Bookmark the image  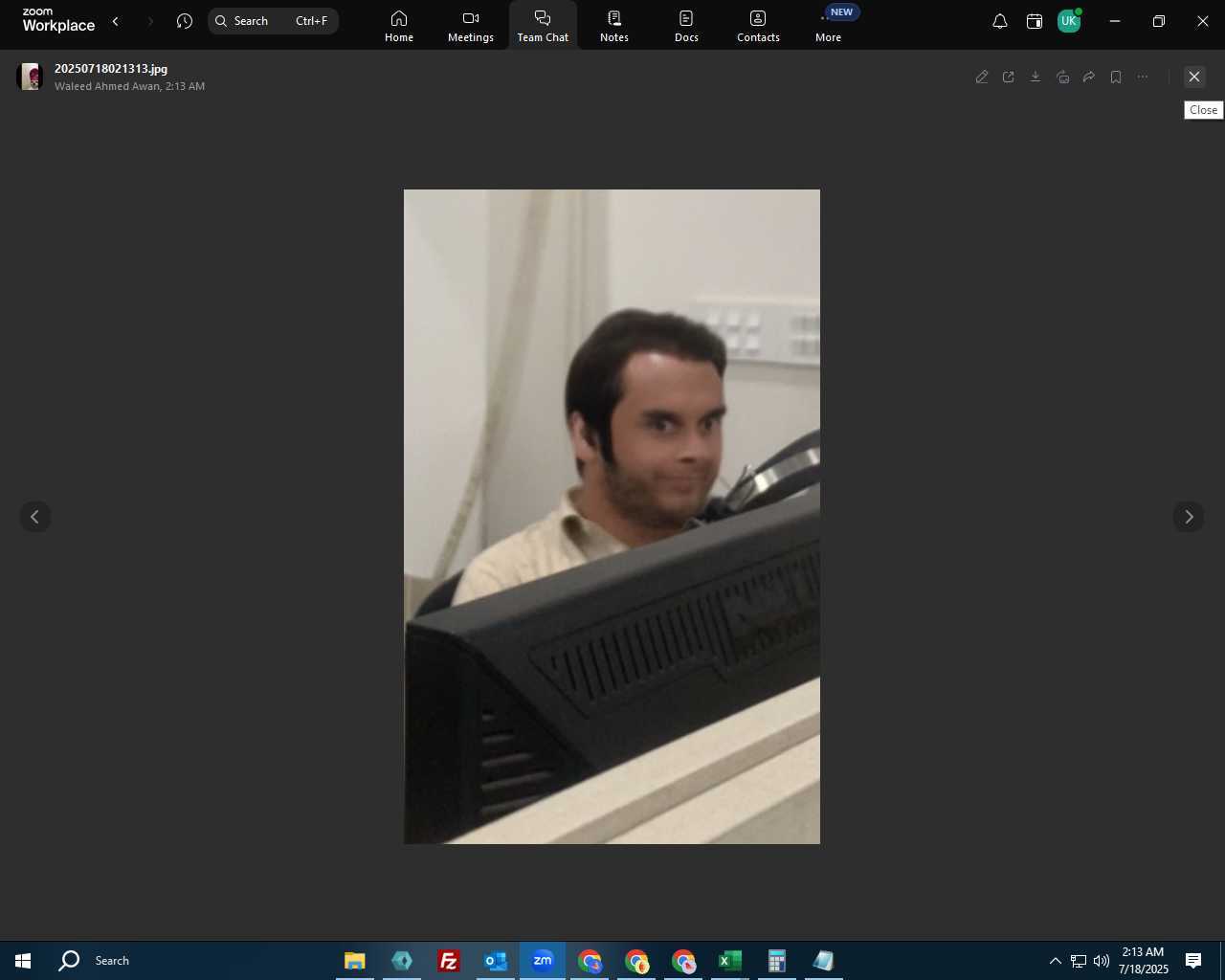[x=1116, y=77]
